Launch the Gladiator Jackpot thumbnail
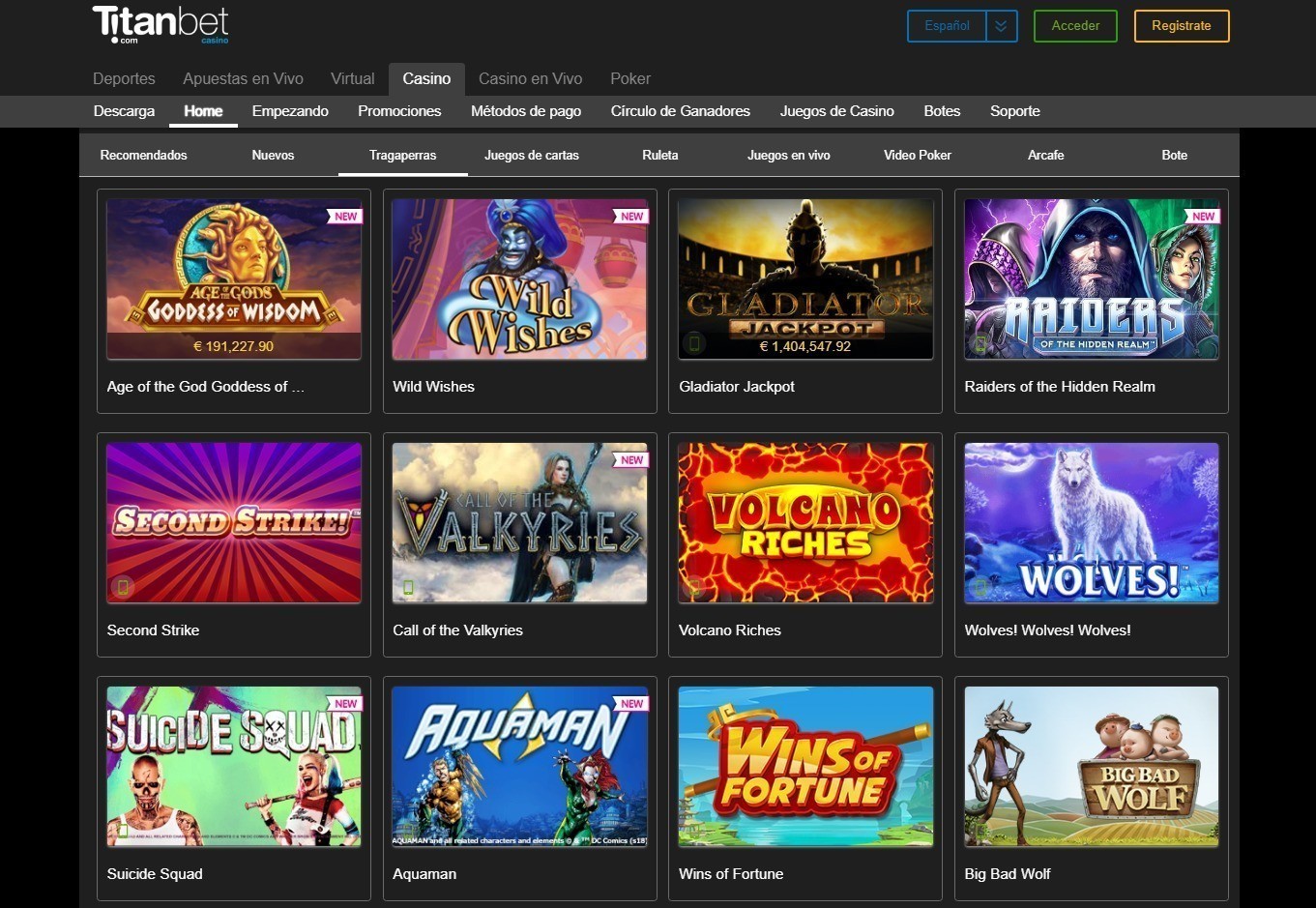 click(x=805, y=279)
